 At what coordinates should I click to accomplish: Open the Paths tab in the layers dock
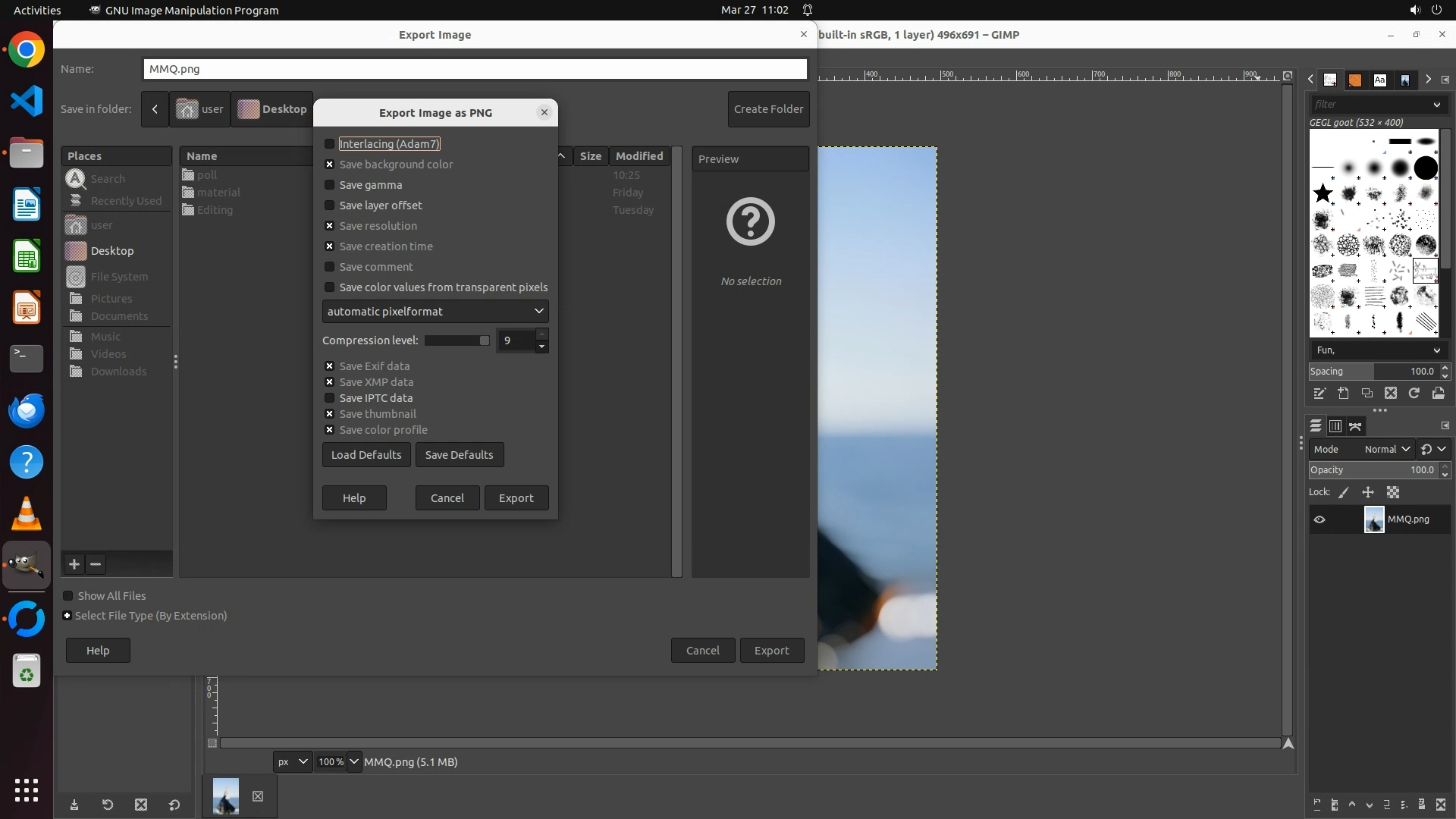(x=1355, y=427)
